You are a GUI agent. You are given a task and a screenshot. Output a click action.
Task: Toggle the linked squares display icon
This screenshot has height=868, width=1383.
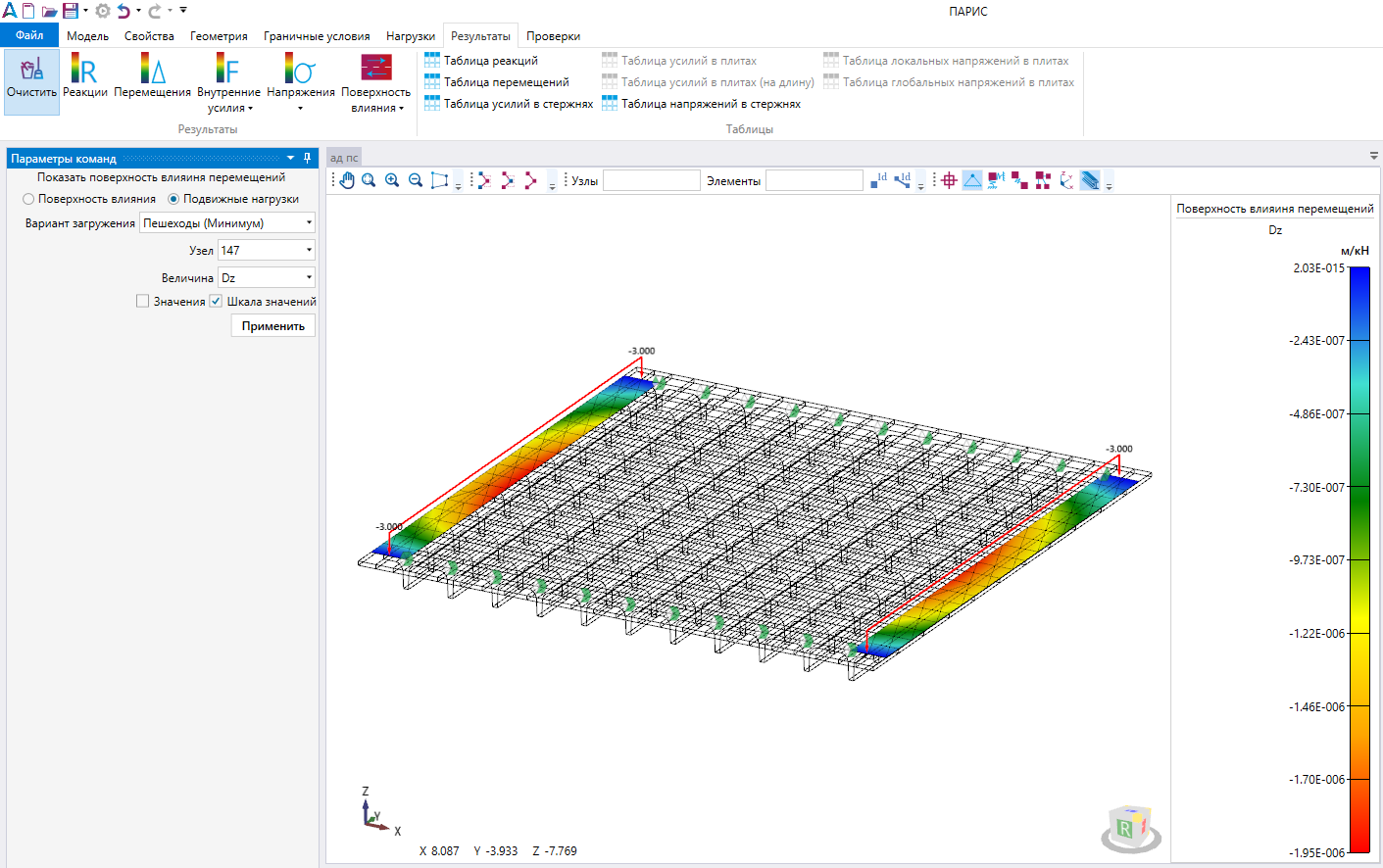[x=1019, y=180]
